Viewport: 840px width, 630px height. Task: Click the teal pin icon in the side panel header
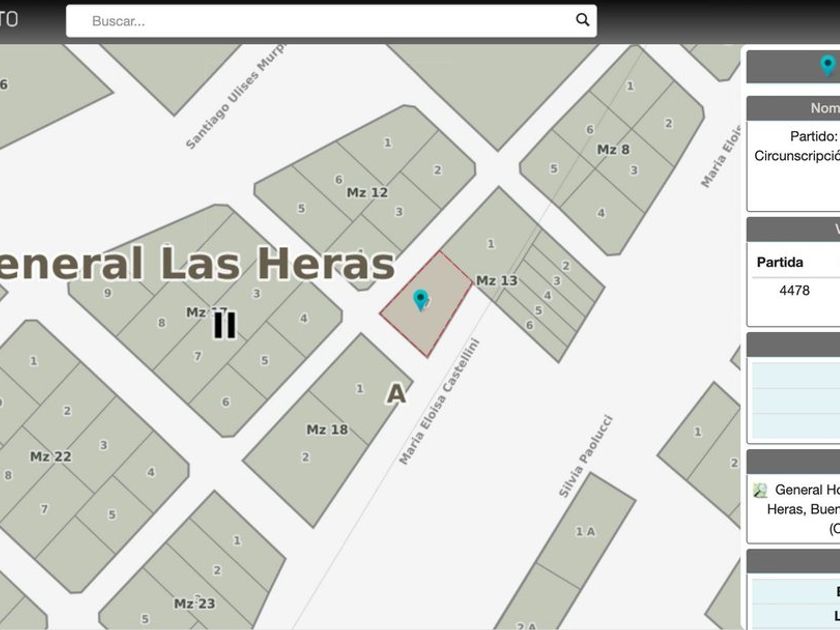[828, 65]
